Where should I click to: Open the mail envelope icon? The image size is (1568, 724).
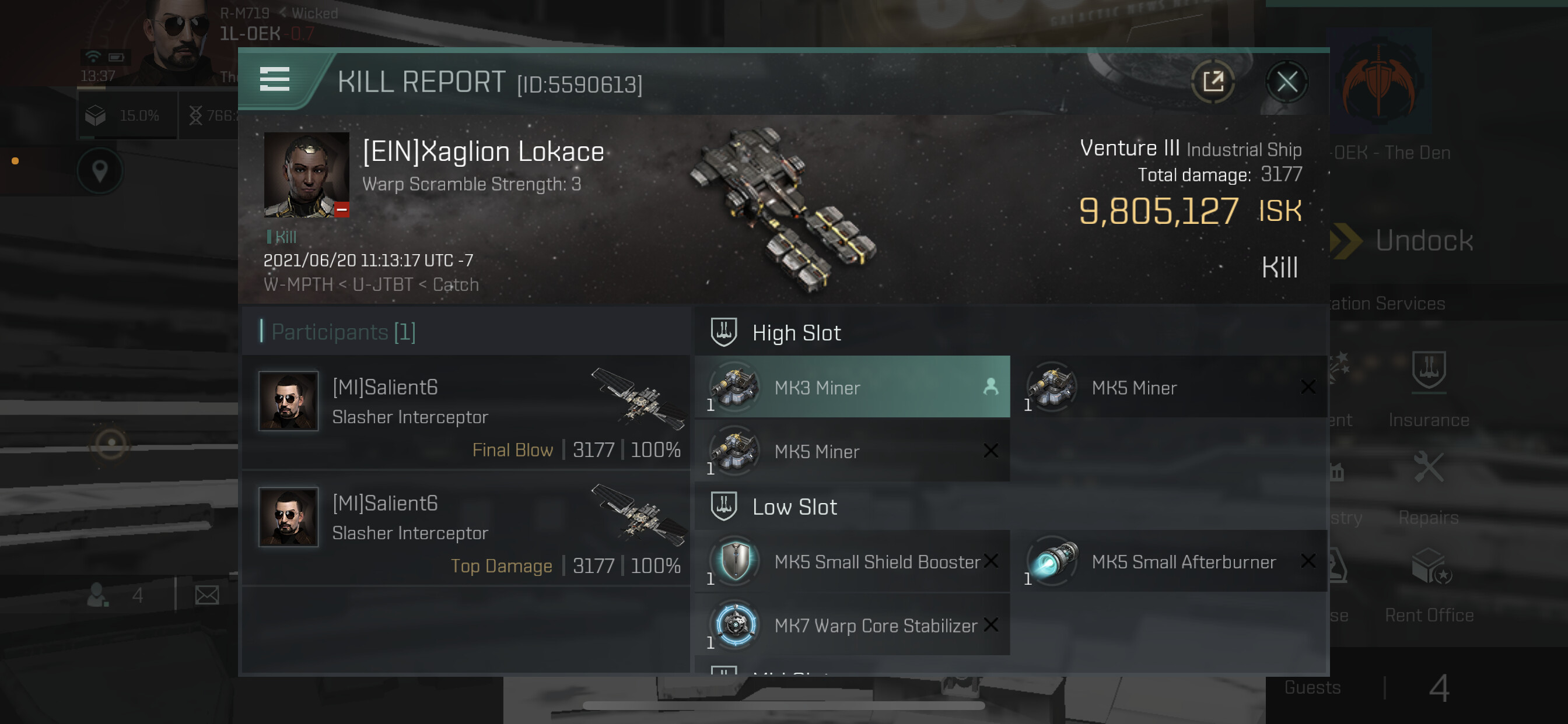click(207, 595)
